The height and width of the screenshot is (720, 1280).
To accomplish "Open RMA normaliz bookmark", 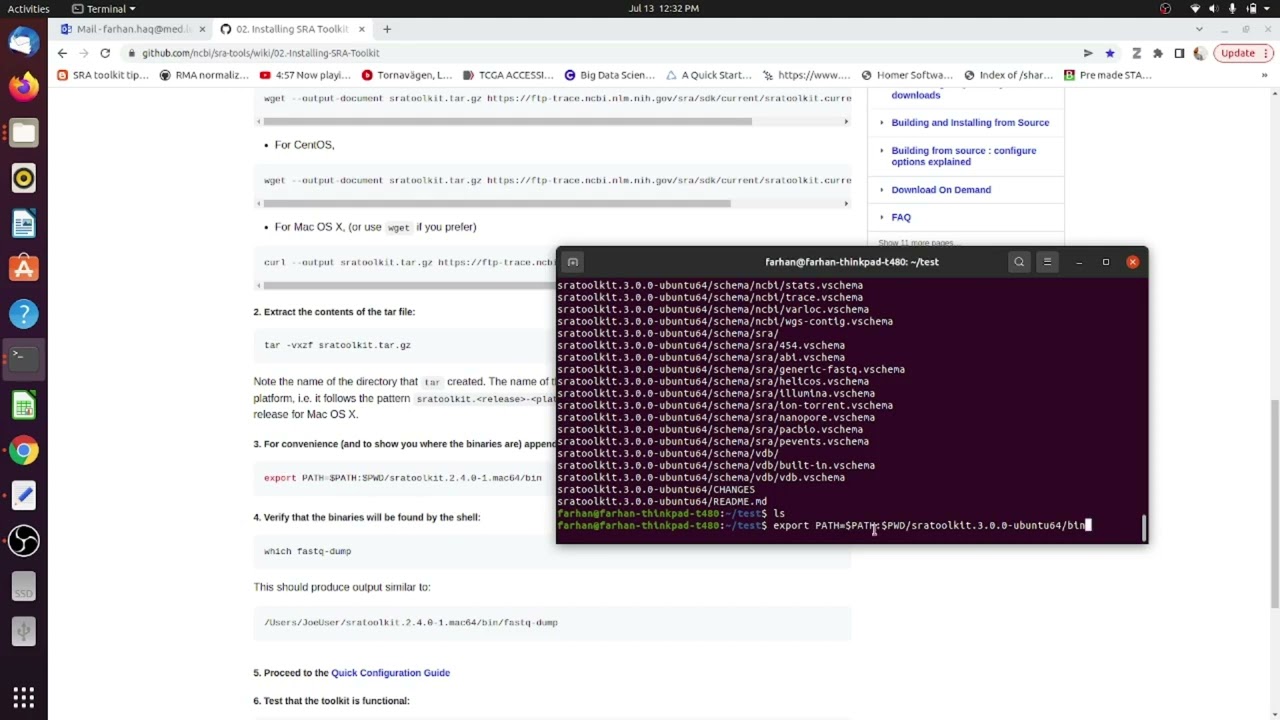I will [x=204, y=75].
